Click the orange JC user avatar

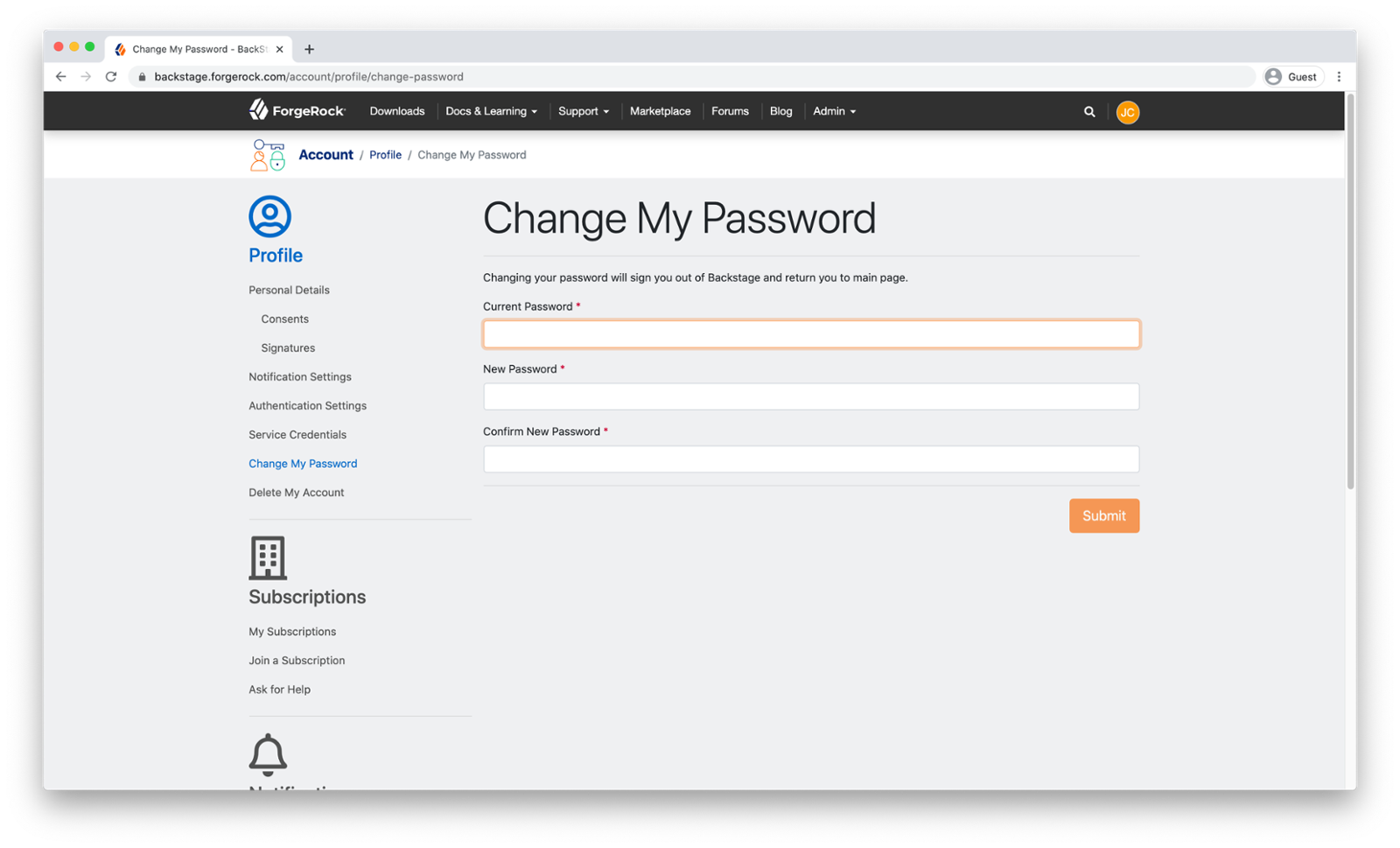point(1127,112)
